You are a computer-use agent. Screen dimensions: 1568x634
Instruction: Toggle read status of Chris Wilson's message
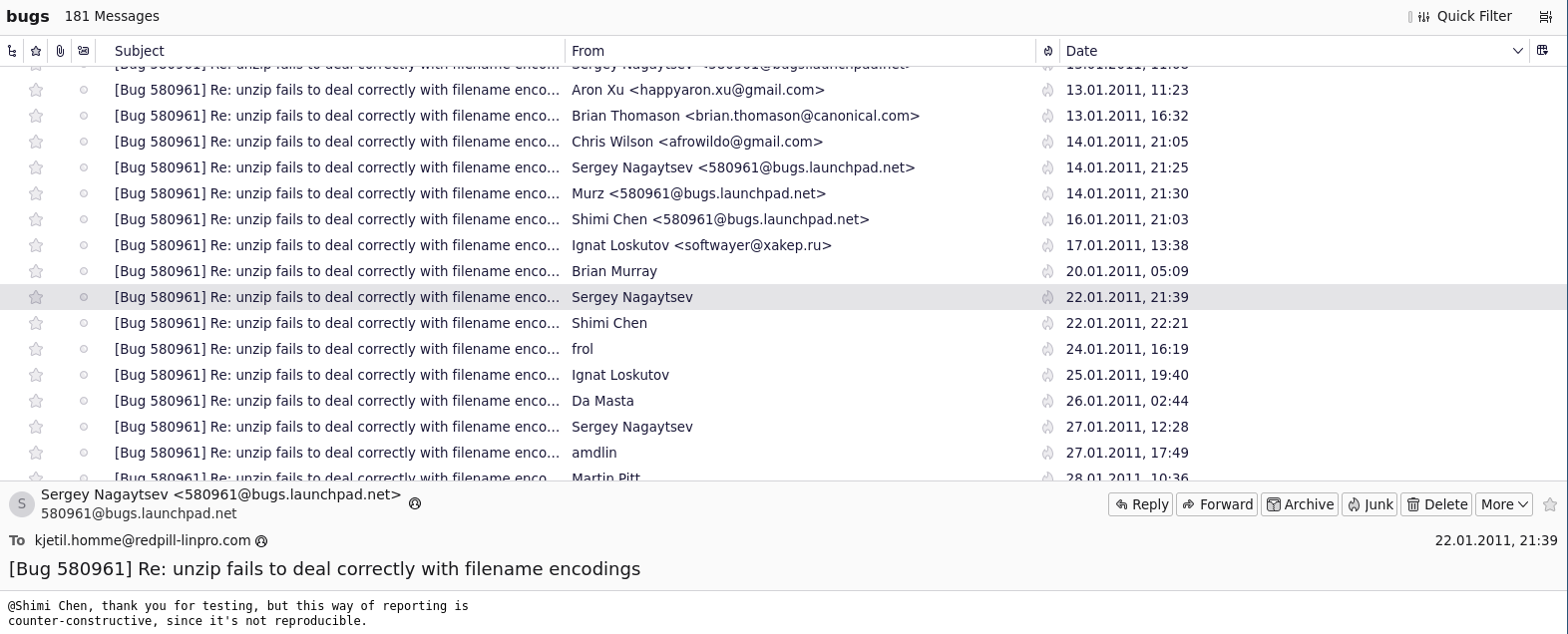tap(84, 142)
